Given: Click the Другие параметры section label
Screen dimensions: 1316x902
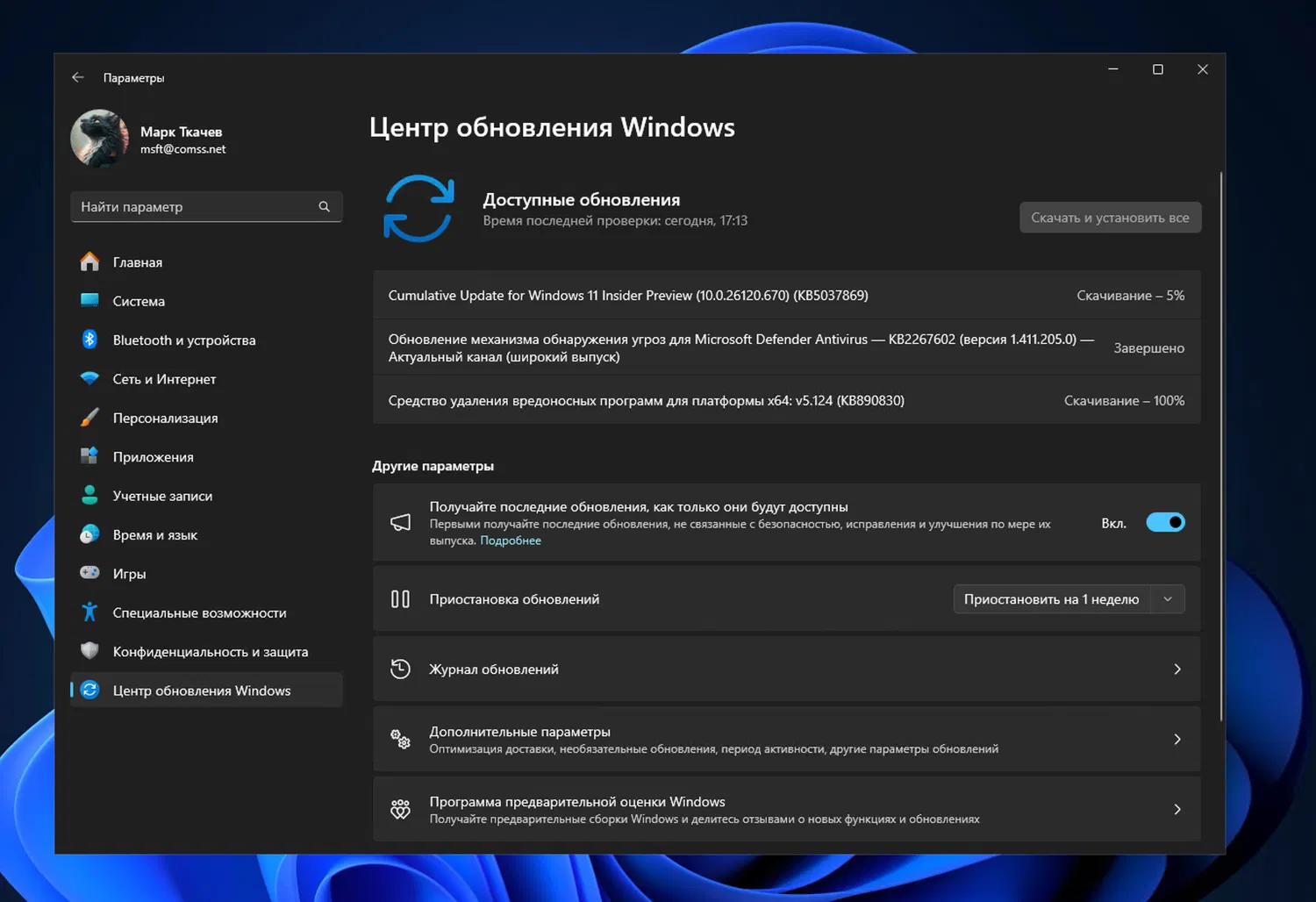Looking at the screenshot, I should (433, 466).
